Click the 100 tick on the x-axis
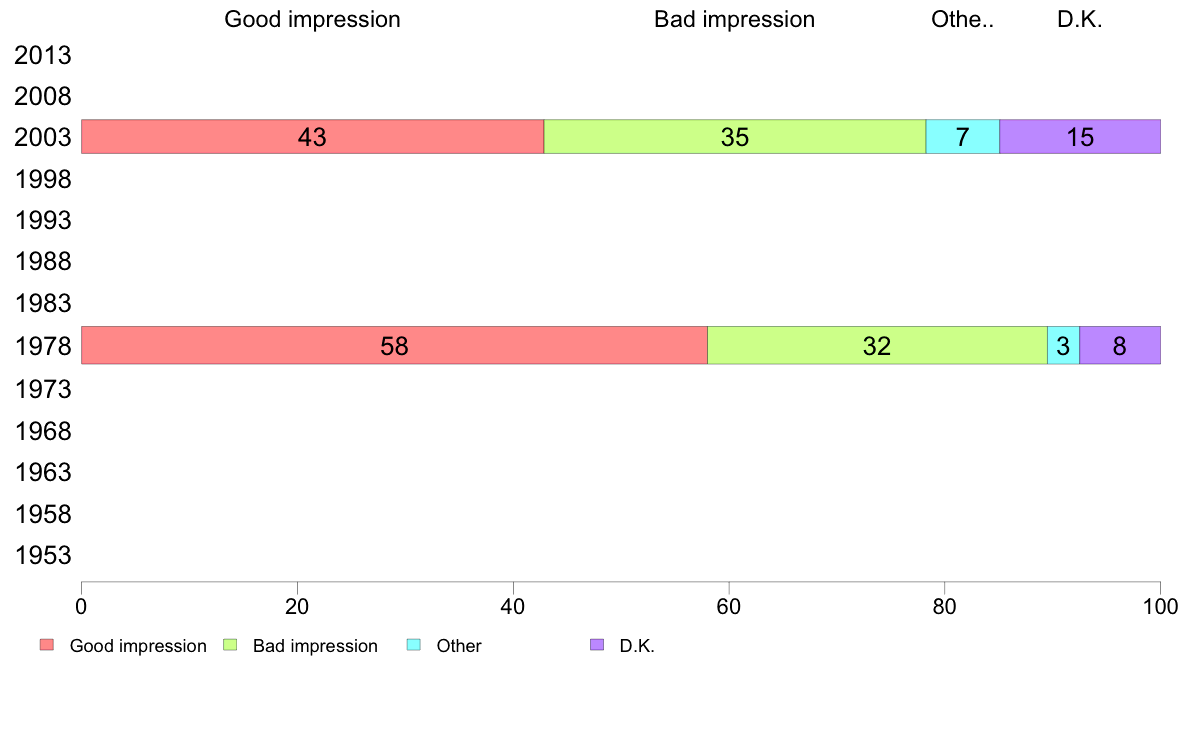Image resolution: width=1188 pixels, height=736 pixels. pyautogui.click(x=1159, y=606)
